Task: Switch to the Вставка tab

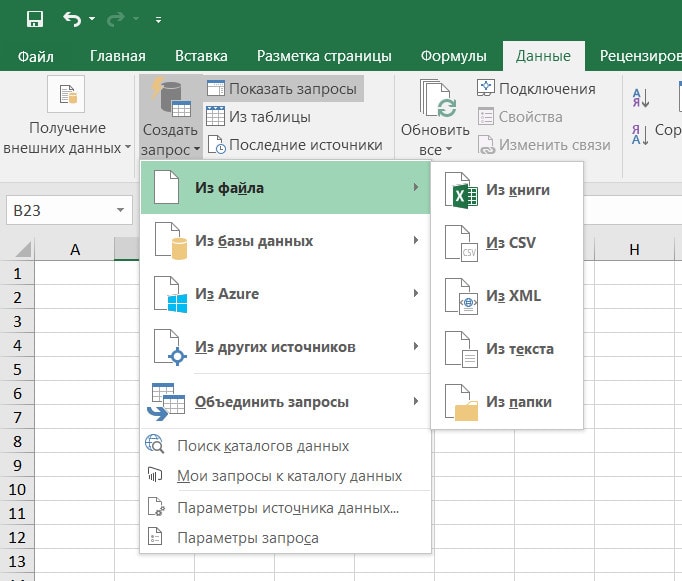Action: (x=201, y=56)
